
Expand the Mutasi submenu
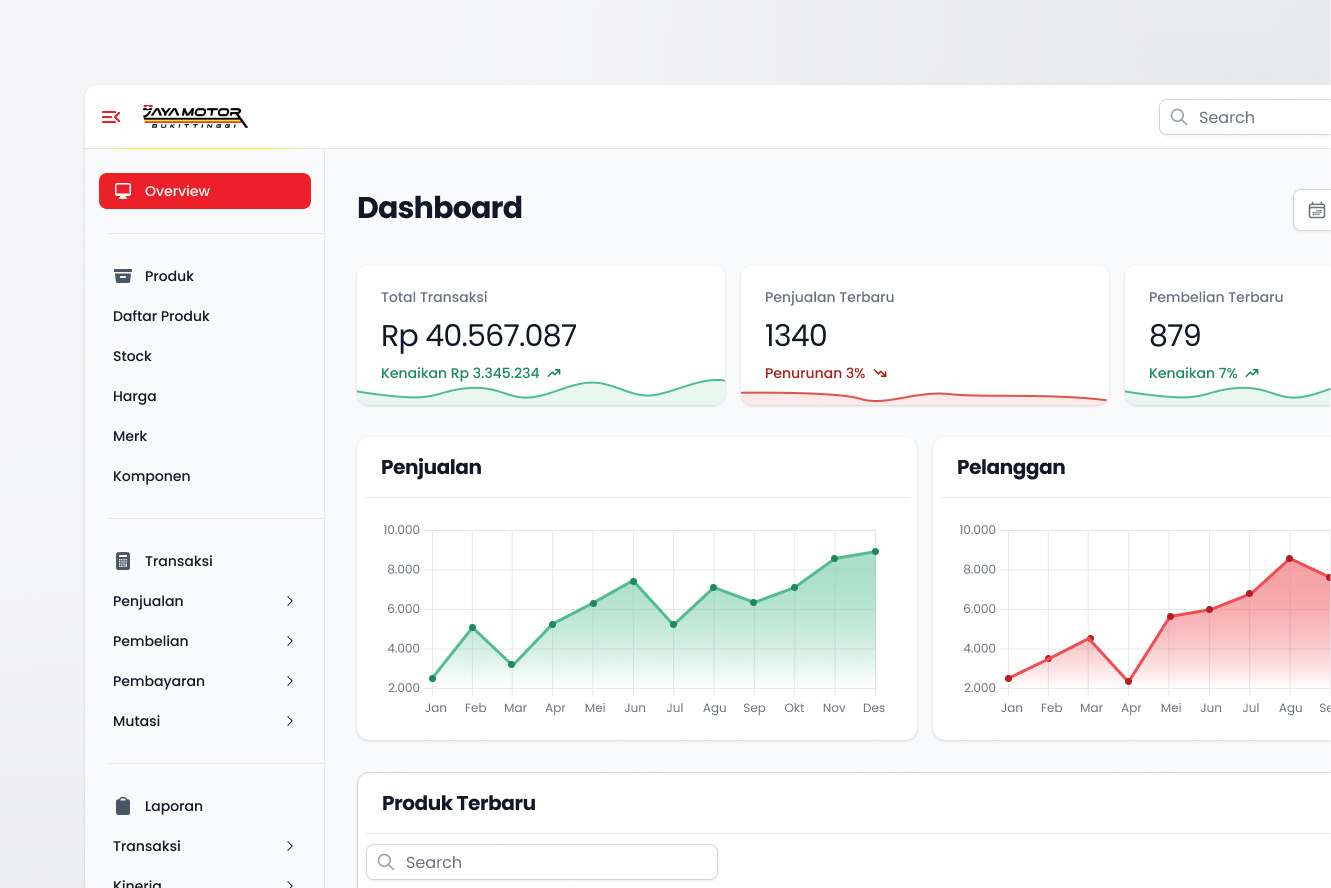click(289, 721)
